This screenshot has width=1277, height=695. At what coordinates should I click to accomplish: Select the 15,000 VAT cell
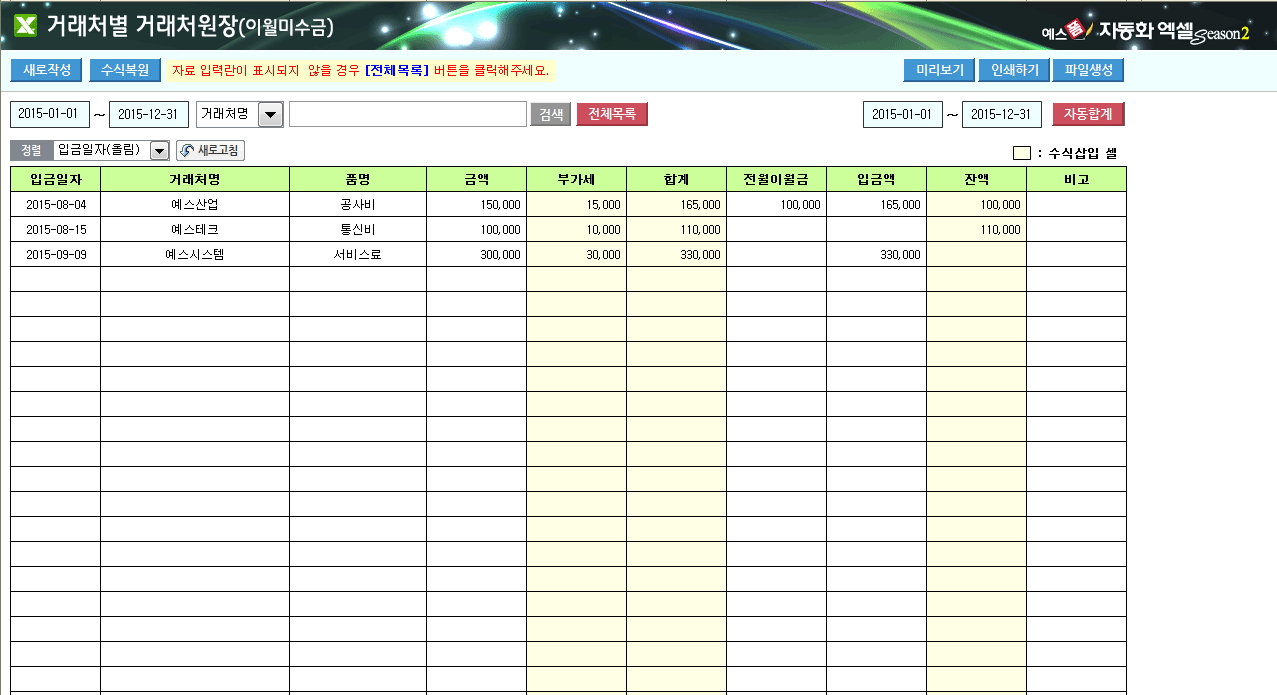[577, 204]
